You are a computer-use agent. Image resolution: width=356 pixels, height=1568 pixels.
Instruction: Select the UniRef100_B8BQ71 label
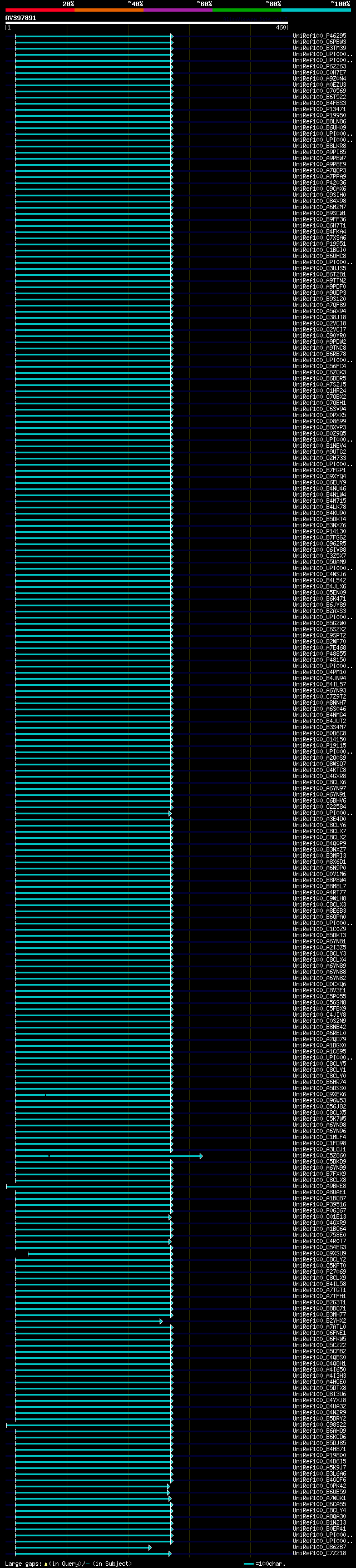319,1308
